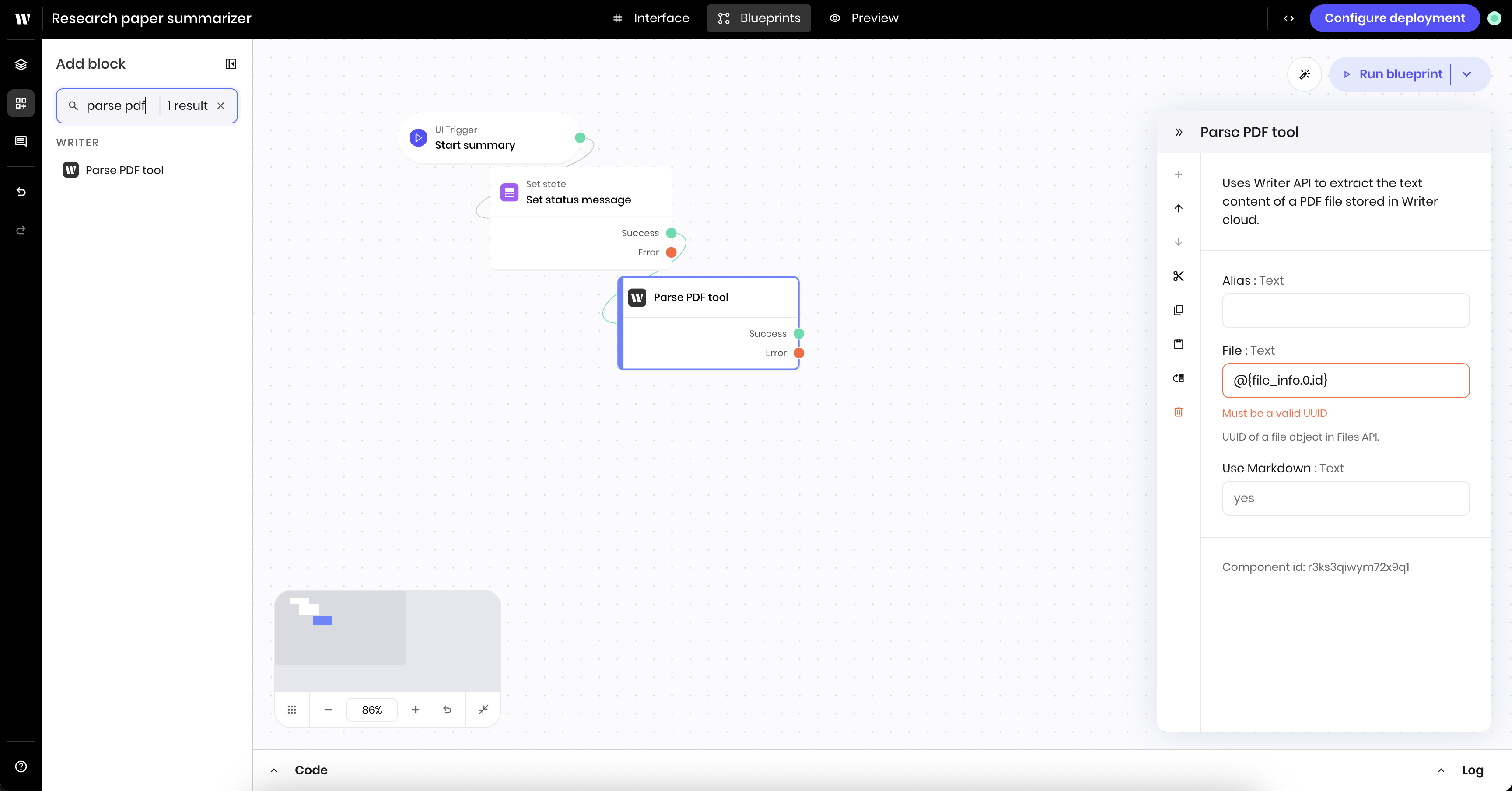Paste with the clipboard icon
Viewport: 1512px width, 791px height.
coord(1179,344)
